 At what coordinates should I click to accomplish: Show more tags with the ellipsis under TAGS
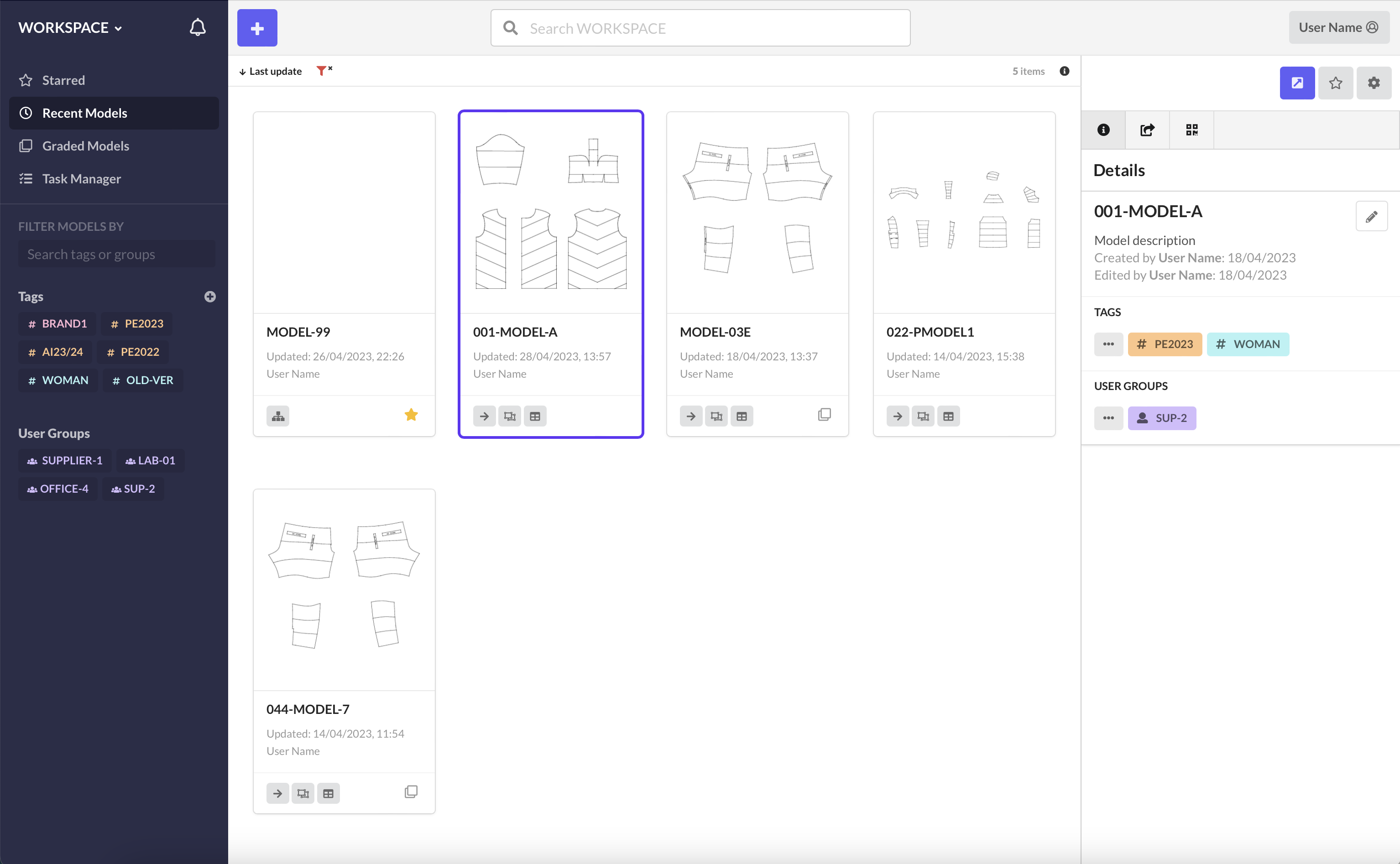pyautogui.click(x=1108, y=344)
